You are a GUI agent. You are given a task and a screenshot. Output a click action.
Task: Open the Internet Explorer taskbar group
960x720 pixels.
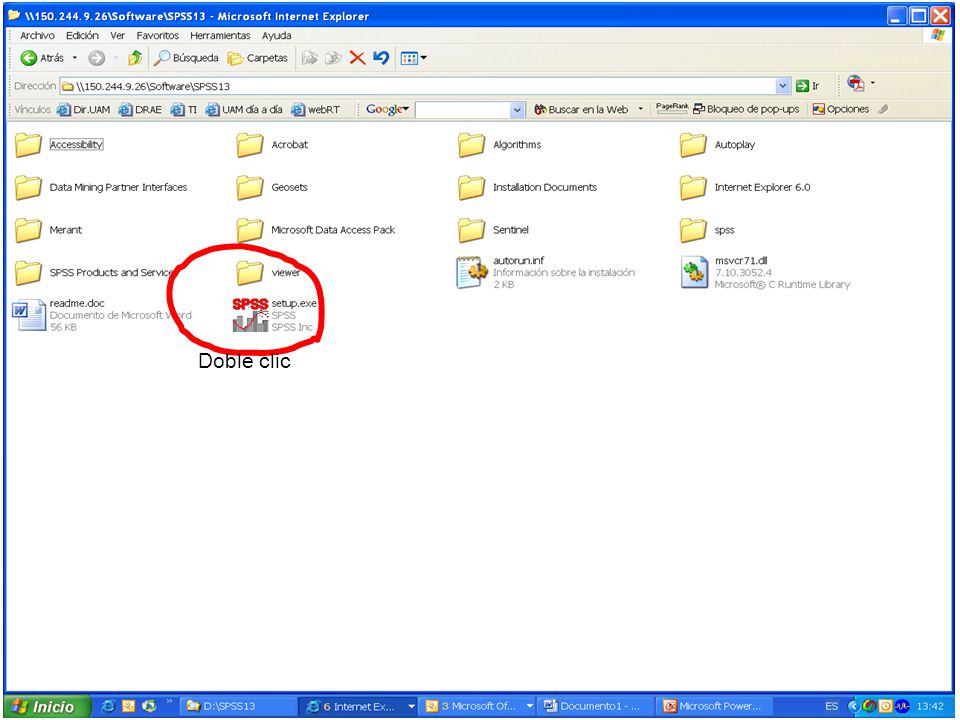(x=360, y=707)
